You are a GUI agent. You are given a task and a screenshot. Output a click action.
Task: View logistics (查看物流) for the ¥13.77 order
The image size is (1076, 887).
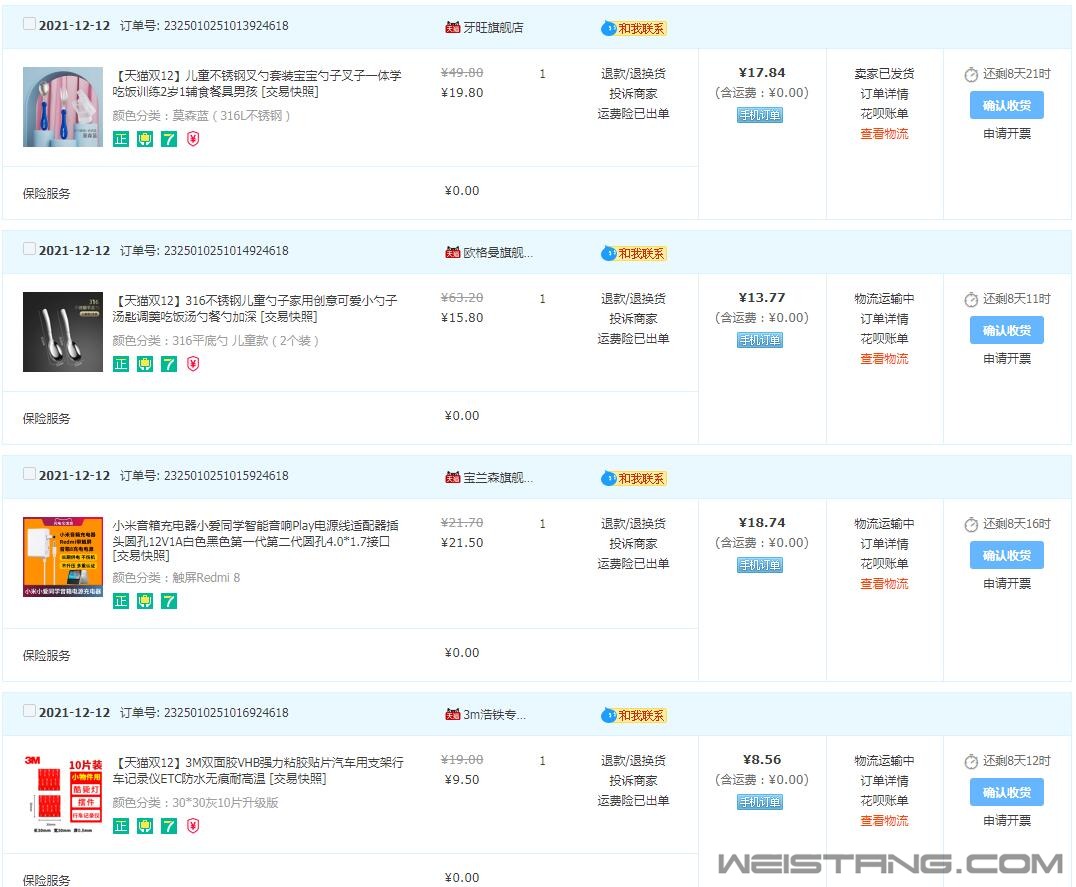pos(884,358)
